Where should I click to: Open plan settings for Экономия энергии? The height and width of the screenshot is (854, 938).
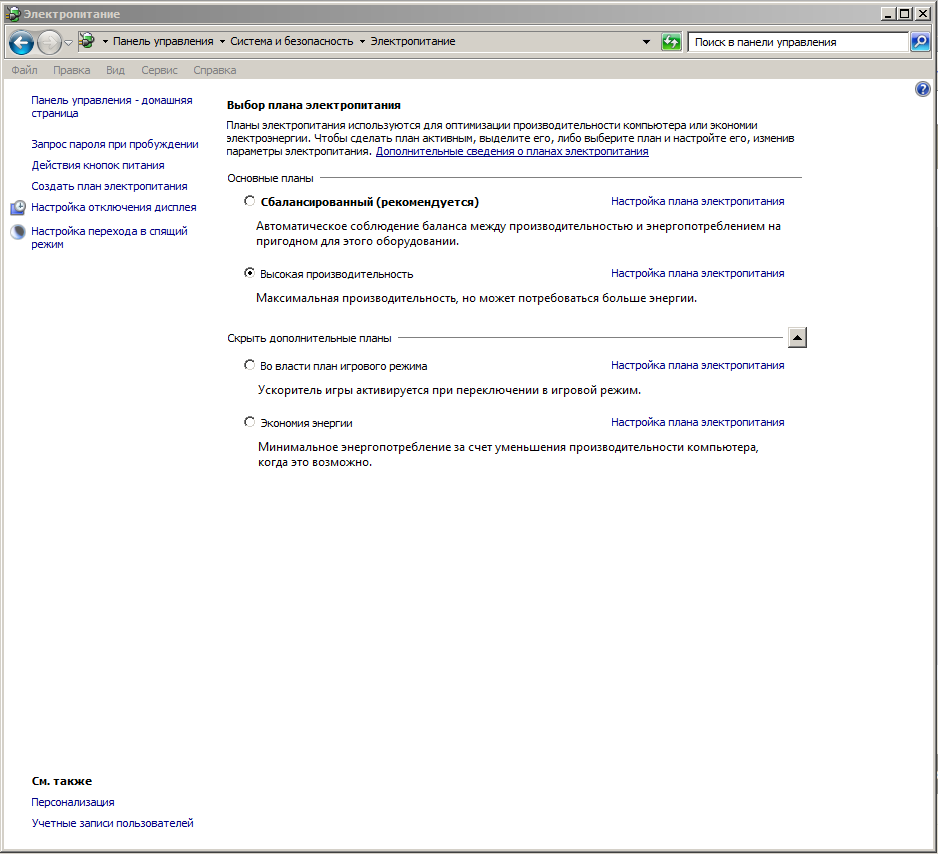click(x=698, y=422)
